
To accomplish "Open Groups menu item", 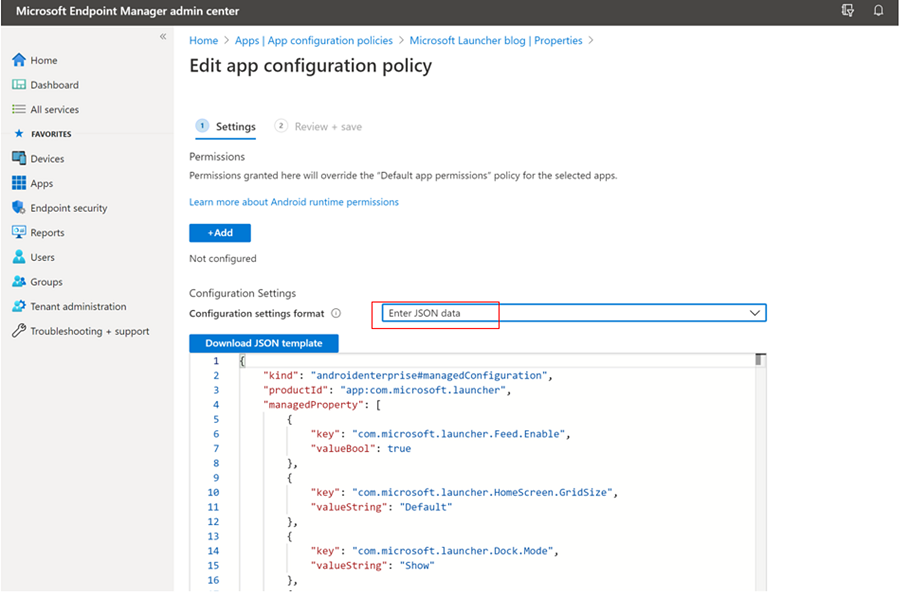I will tap(46, 282).
